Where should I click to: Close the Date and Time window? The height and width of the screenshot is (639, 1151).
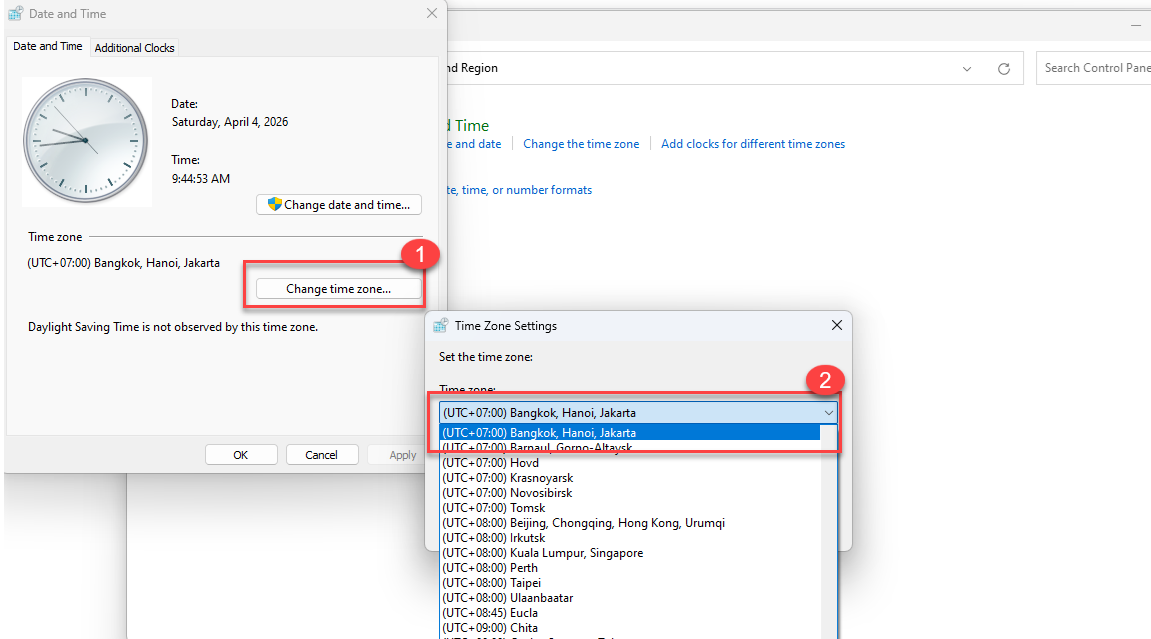point(431,14)
